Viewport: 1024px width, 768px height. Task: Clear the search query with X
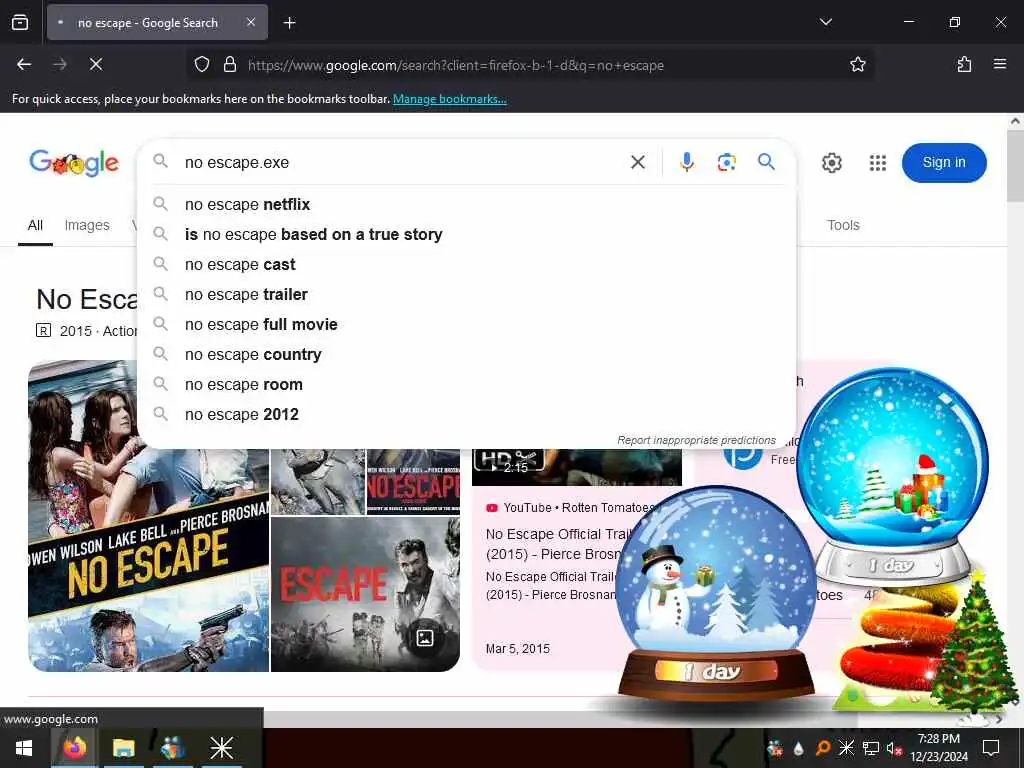[637, 162]
